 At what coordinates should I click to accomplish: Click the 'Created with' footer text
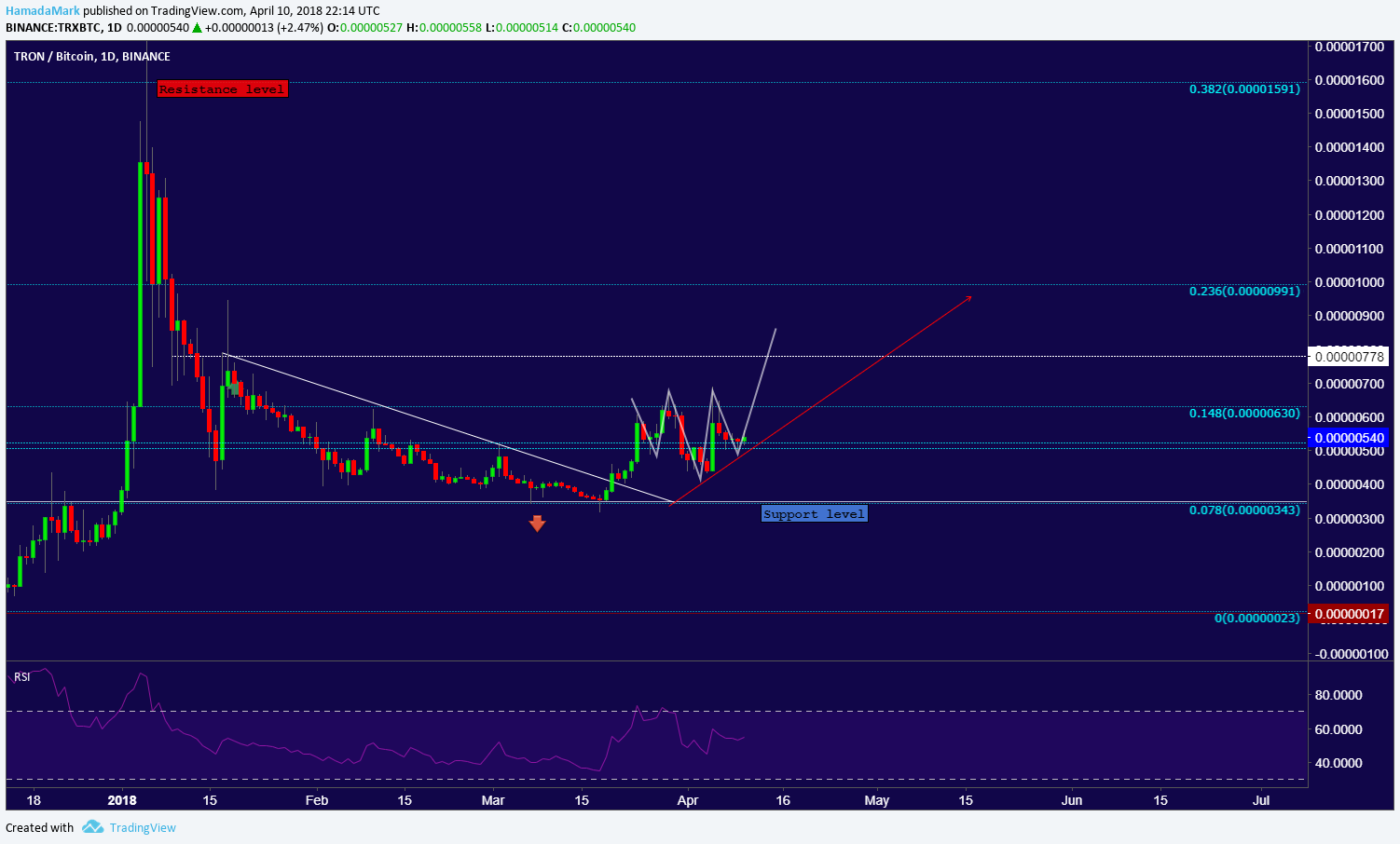[x=39, y=827]
